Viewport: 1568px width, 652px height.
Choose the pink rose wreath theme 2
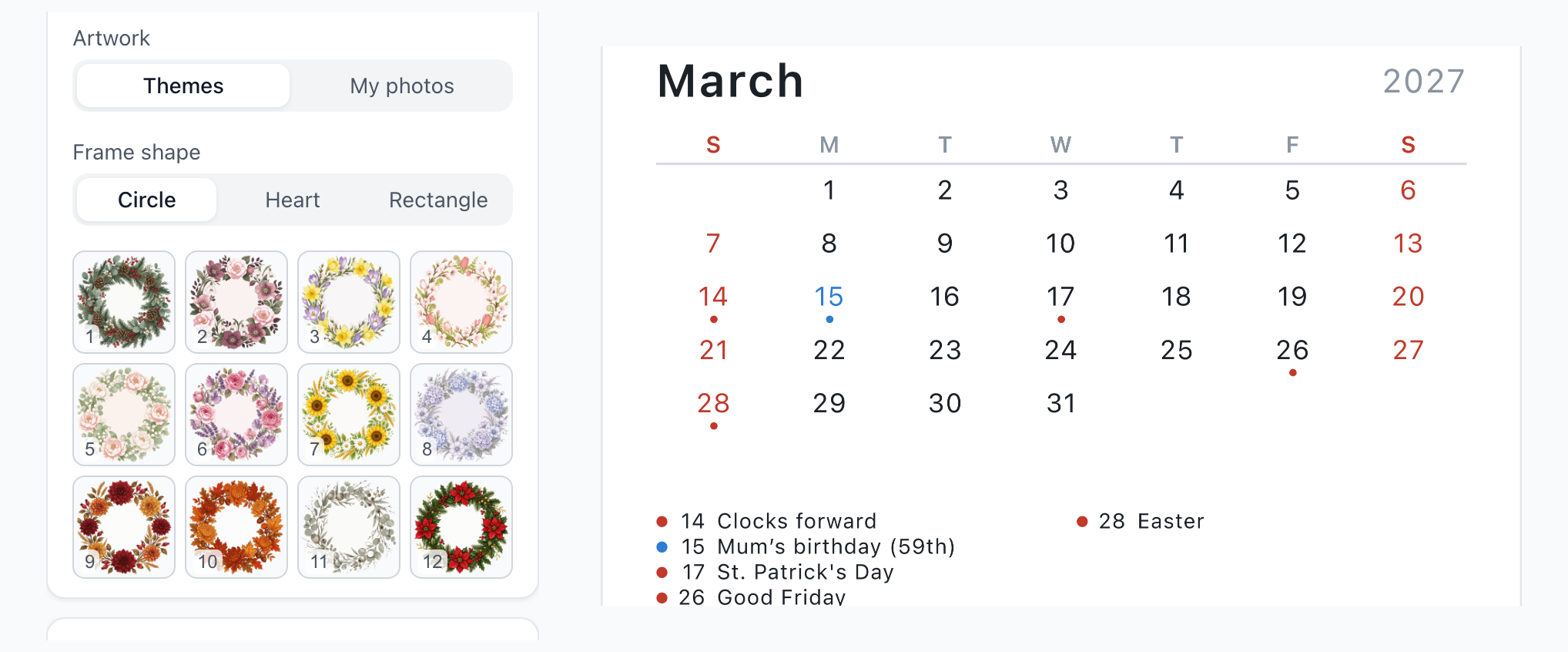[236, 302]
